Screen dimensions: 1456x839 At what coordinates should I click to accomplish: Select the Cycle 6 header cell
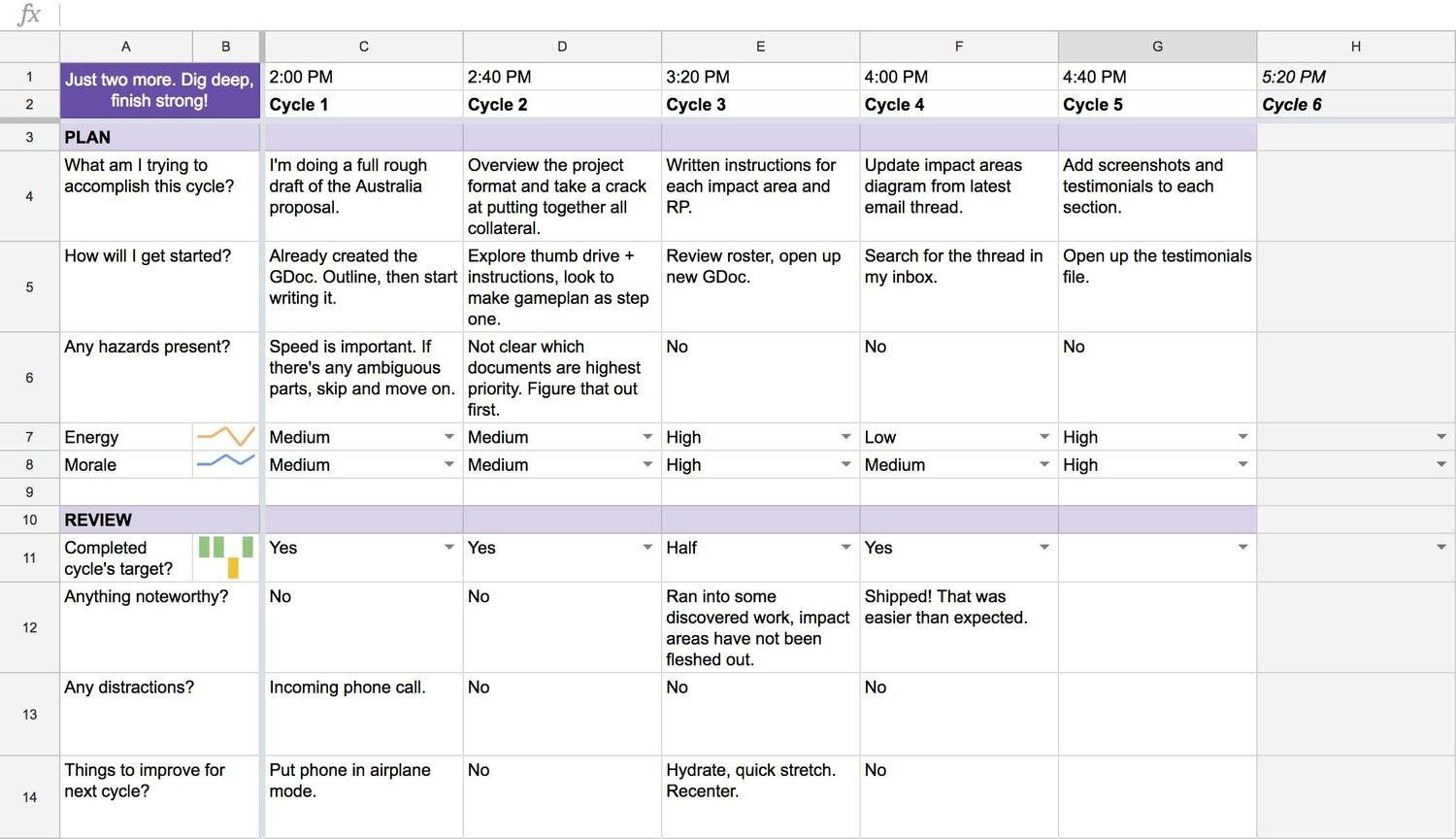(1356, 105)
